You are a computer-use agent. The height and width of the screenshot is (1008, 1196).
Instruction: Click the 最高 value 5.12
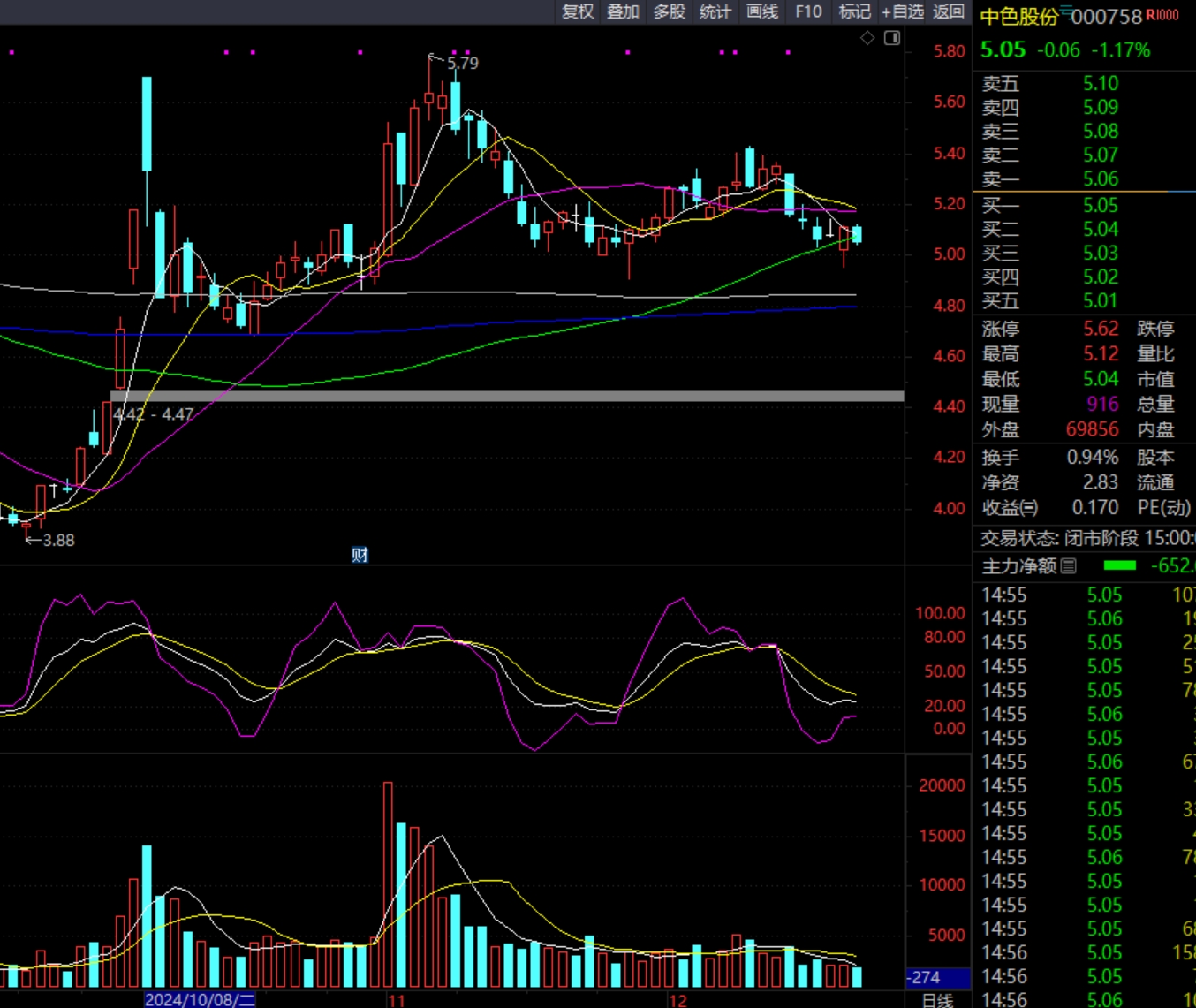click(x=1101, y=353)
